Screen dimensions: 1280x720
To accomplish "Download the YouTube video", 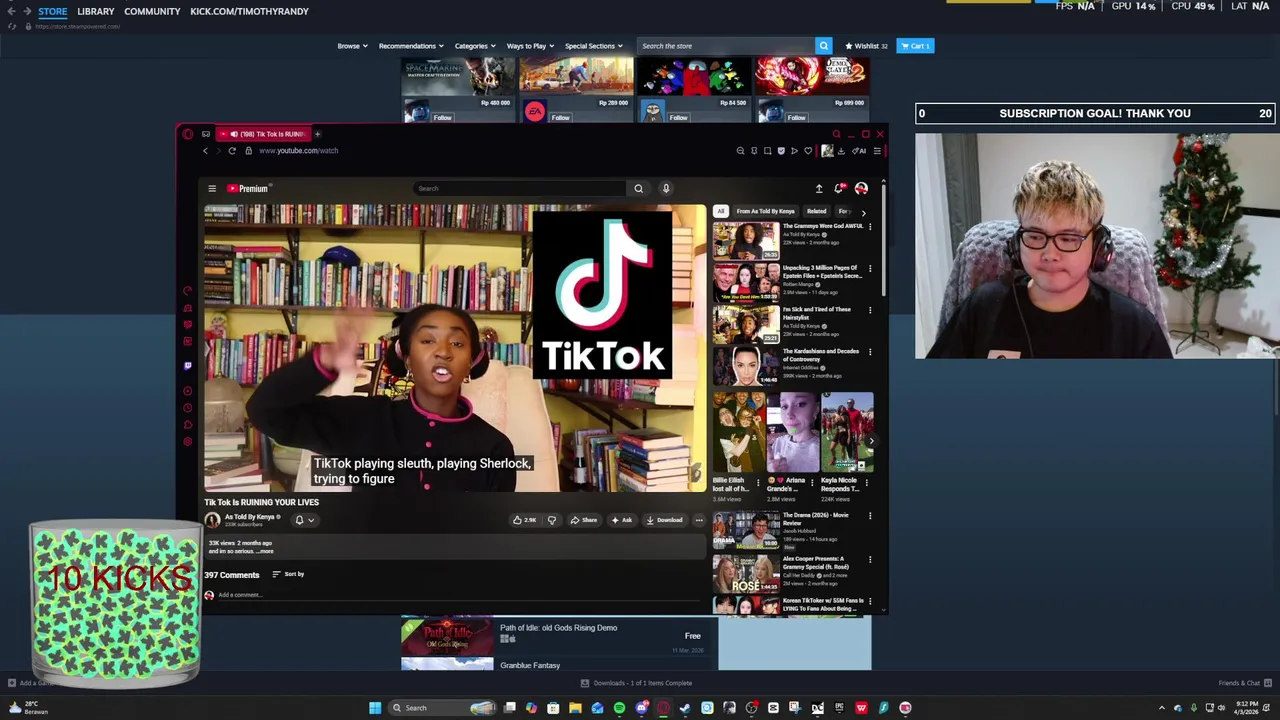I will pos(664,520).
